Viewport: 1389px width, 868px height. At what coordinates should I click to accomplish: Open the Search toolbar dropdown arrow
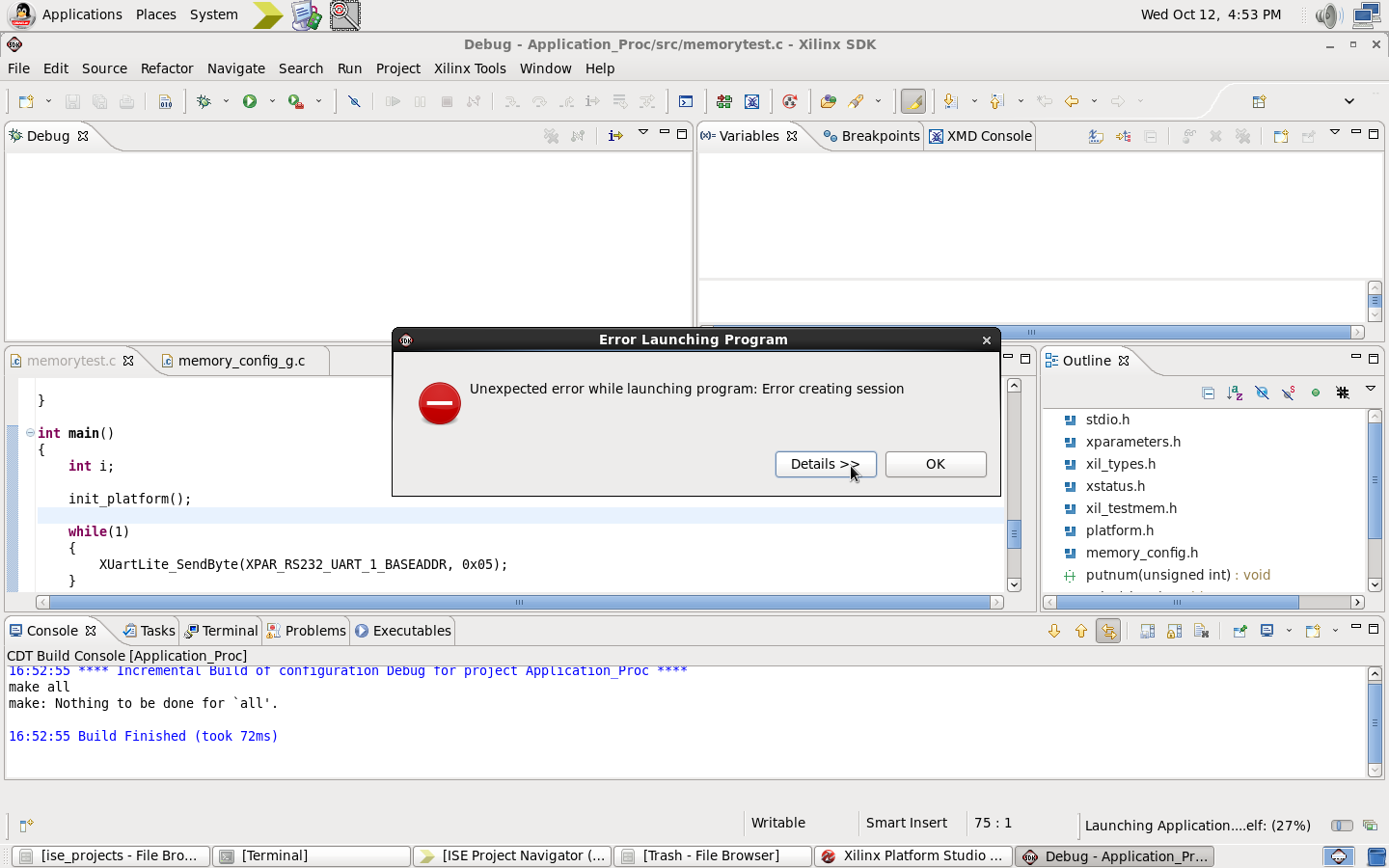tap(878, 101)
